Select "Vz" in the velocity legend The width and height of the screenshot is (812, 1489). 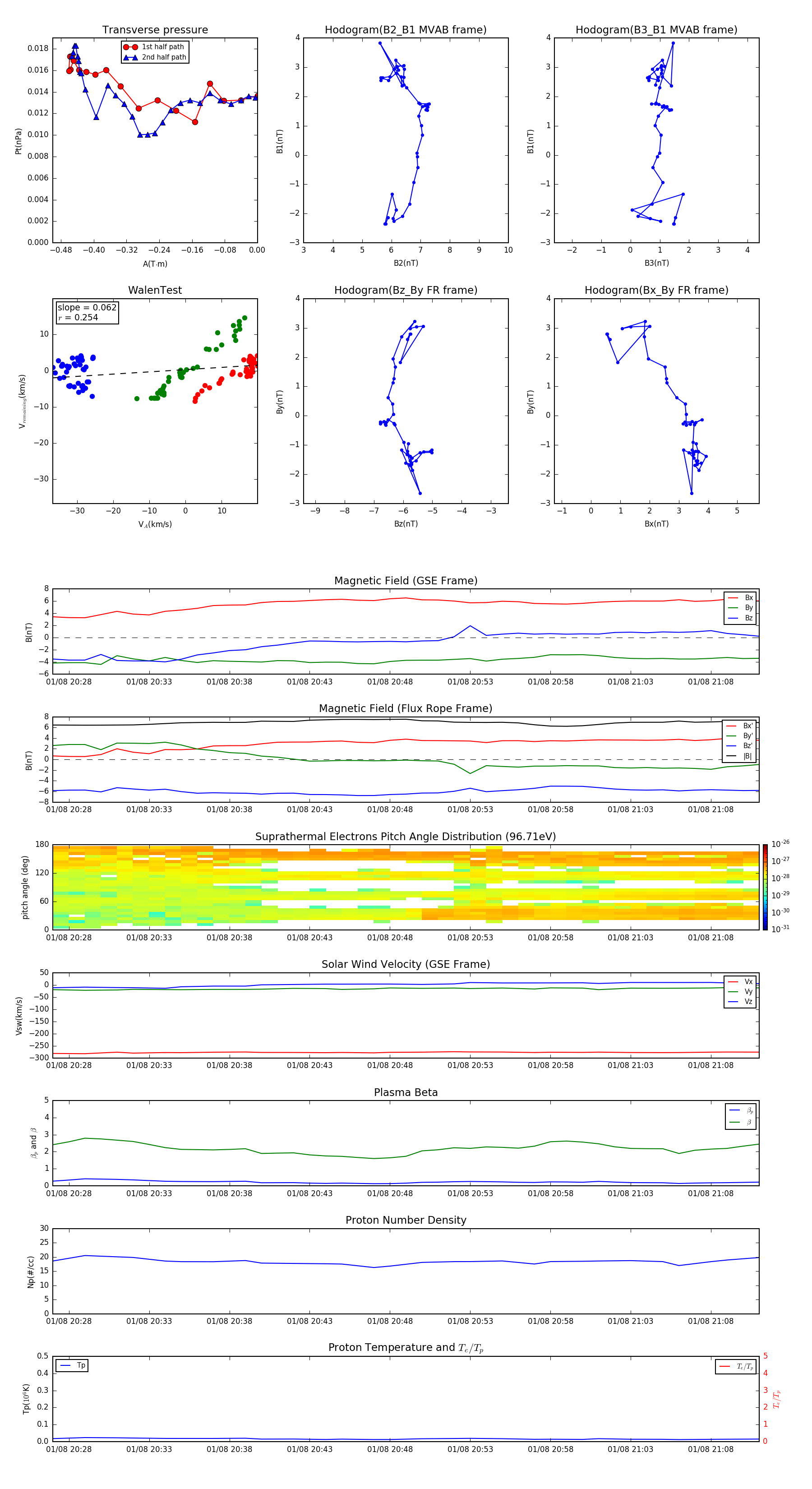(740, 1002)
